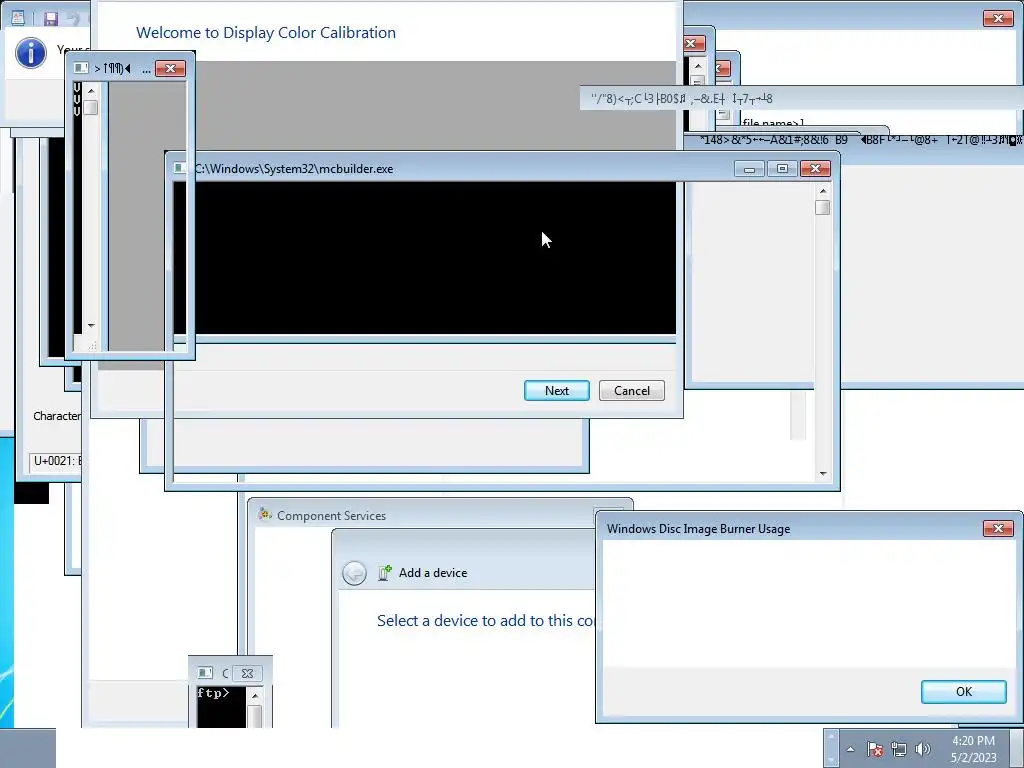Click the 5/2/2023 date in the taskbar

(x=973, y=758)
